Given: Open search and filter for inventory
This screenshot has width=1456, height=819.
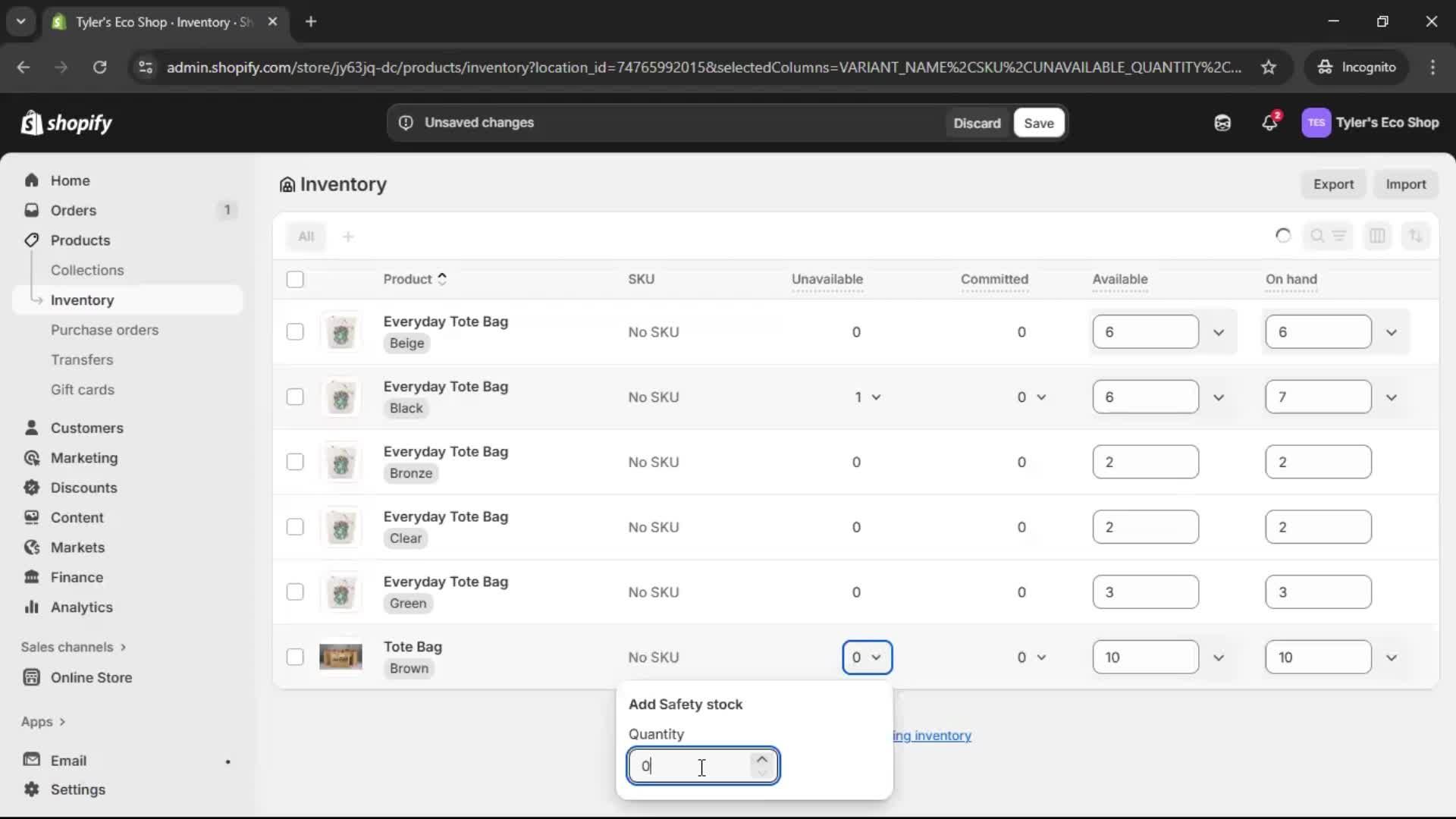Looking at the screenshot, I should tap(1329, 236).
